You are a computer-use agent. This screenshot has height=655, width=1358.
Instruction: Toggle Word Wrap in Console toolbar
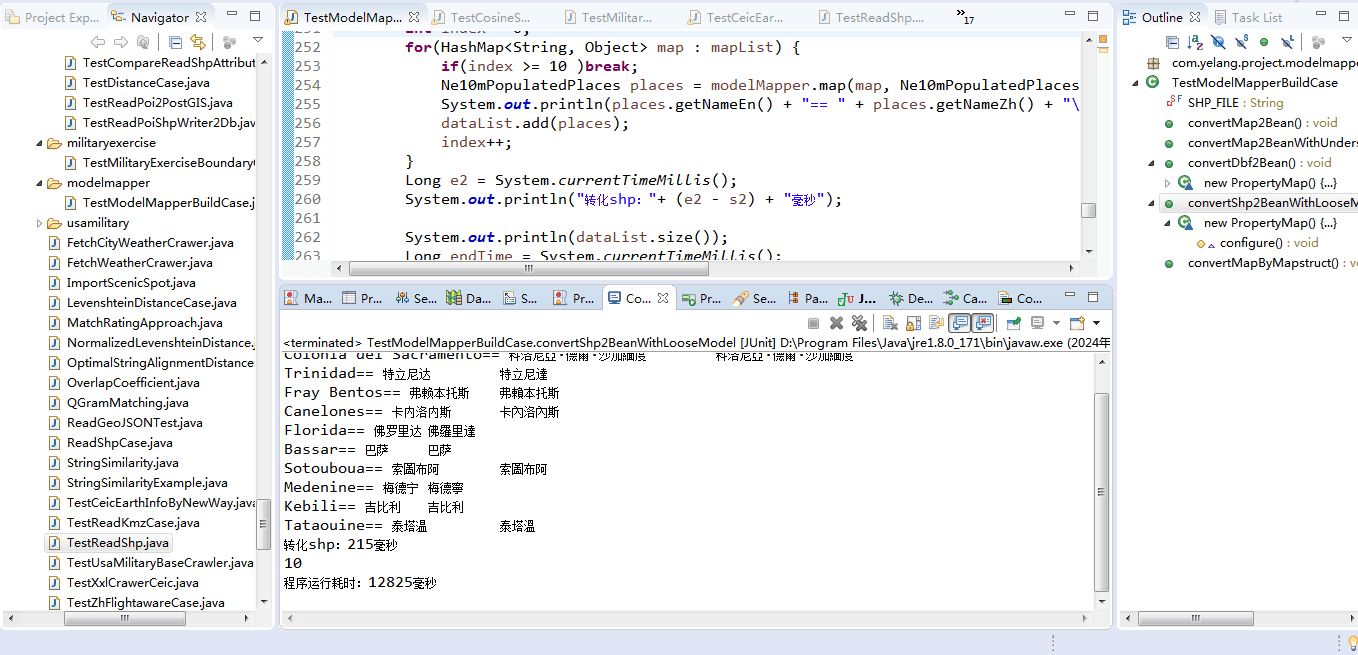(x=935, y=323)
